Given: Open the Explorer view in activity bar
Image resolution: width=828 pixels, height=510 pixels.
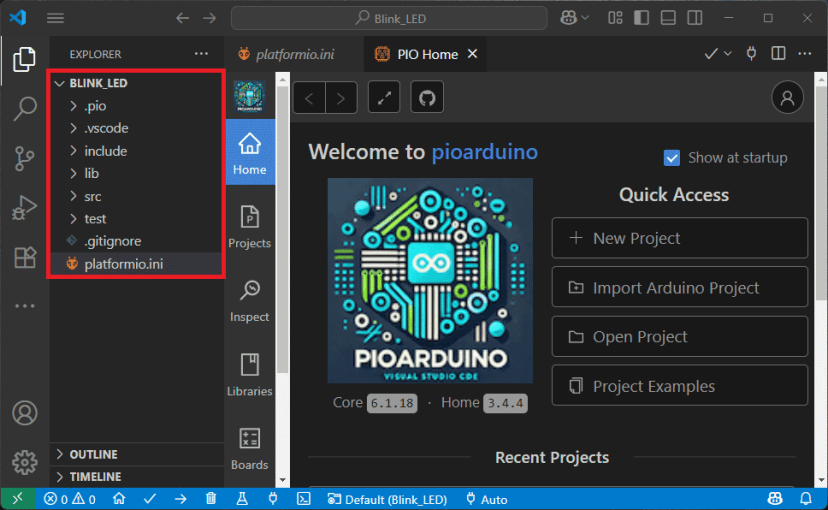Looking at the screenshot, I should point(24,59).
